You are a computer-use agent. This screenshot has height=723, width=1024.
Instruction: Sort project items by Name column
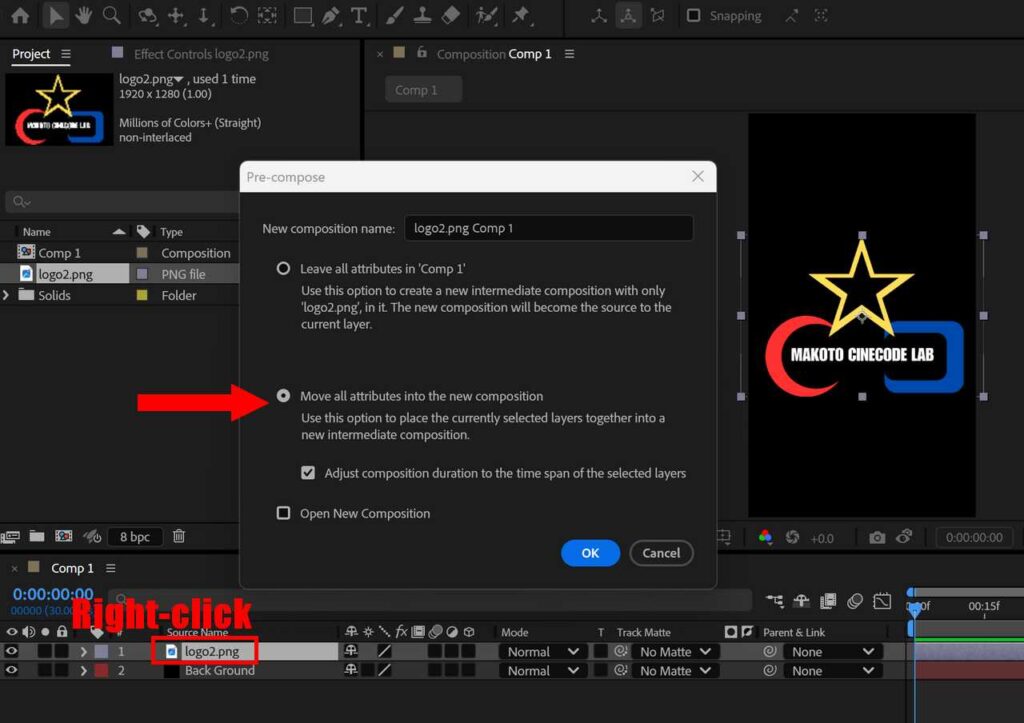[x=37, y=232]
